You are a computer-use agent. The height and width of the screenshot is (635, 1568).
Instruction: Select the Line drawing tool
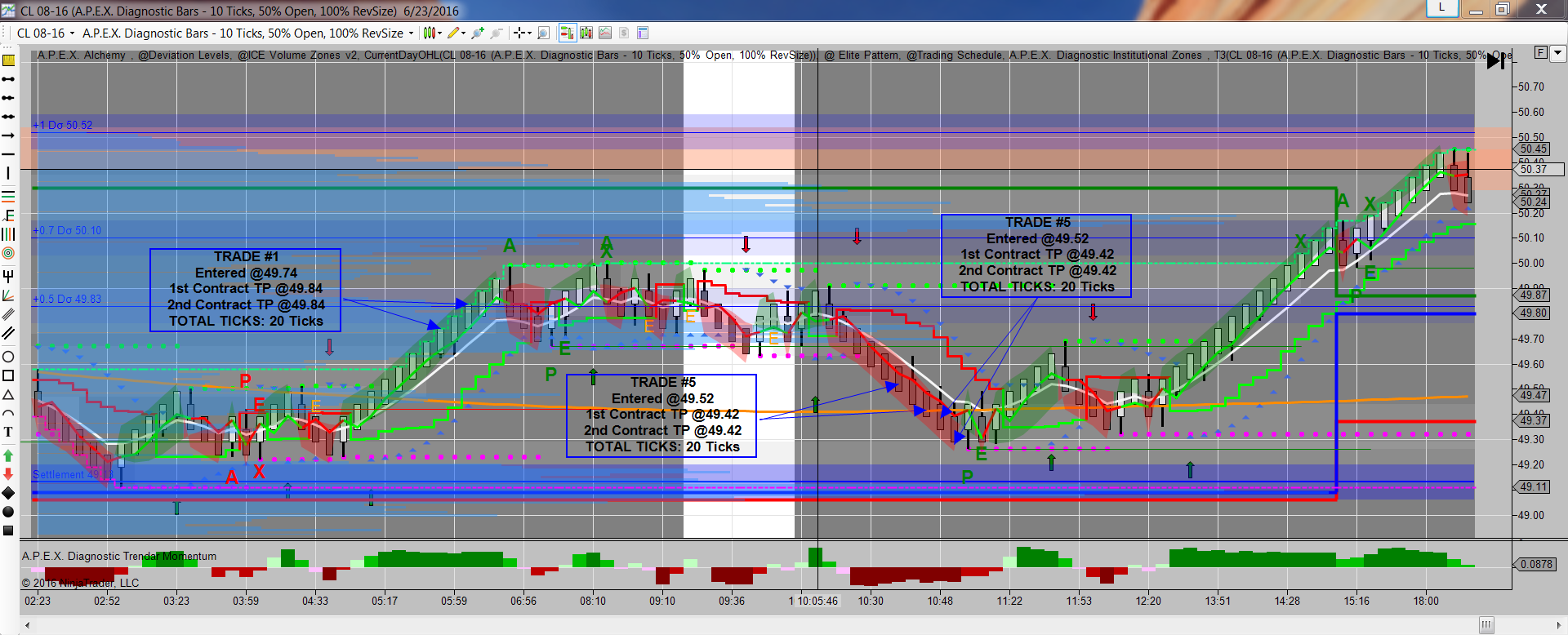pos(8,79)
